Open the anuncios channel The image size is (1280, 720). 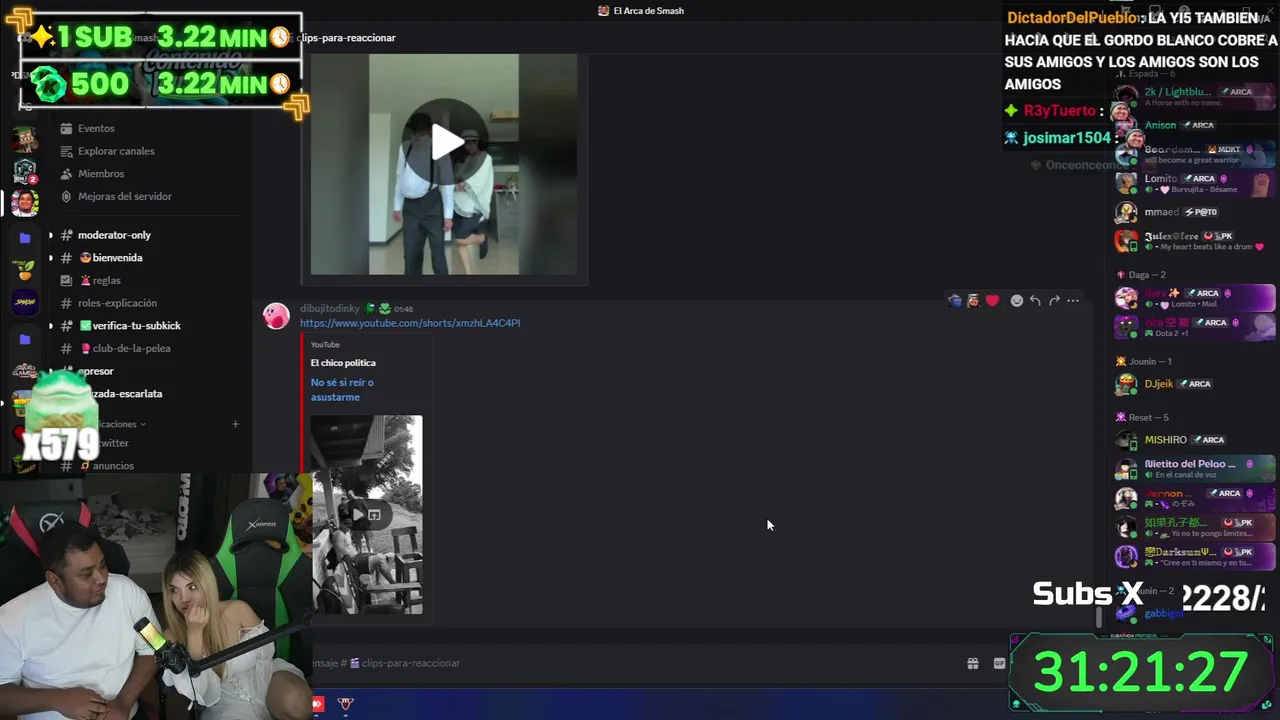pyautogui.click(x=113, y=466)
